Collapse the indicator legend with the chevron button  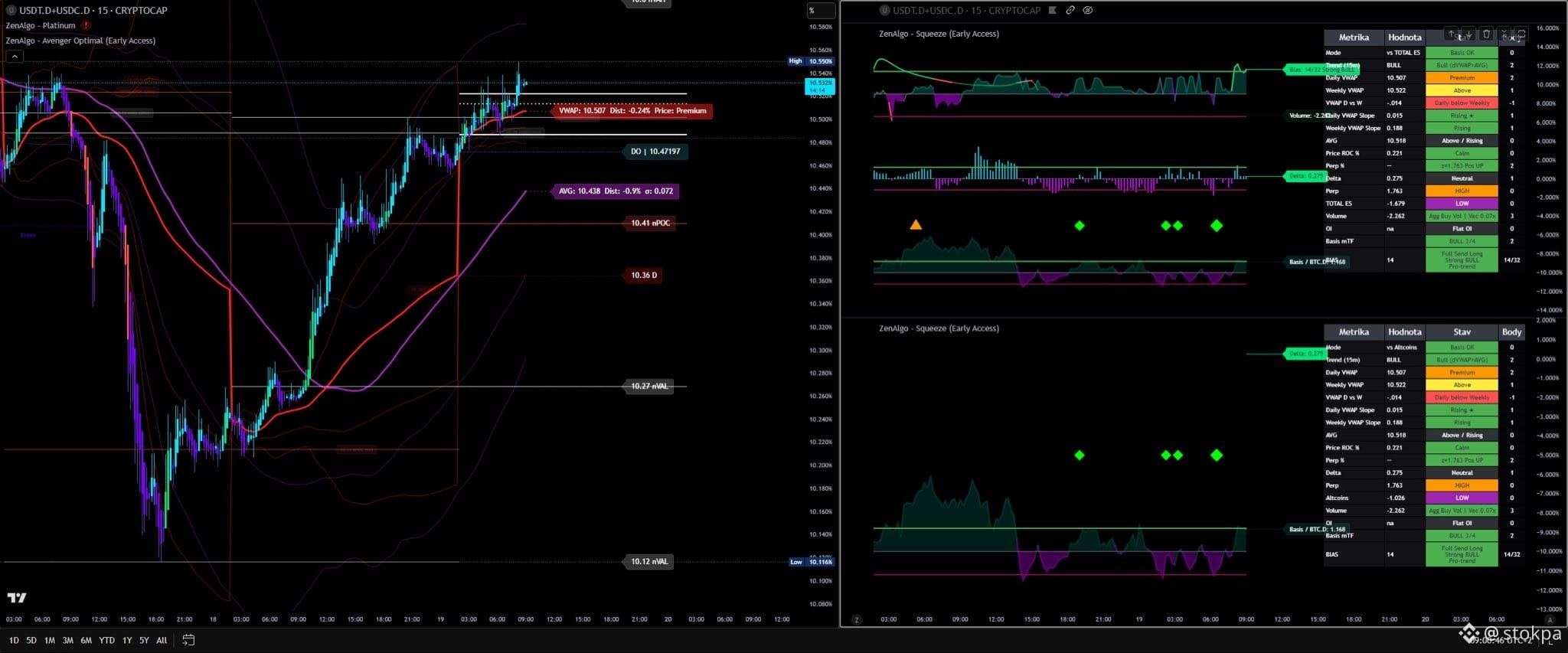(x=15, y=56)
